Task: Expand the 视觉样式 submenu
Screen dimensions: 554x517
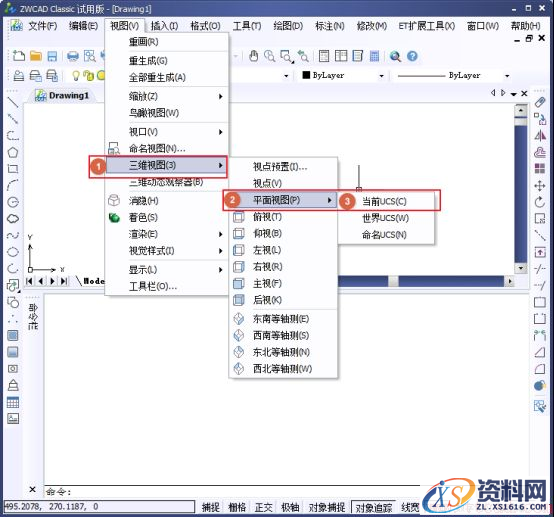Action: click(x=167, y=251)
